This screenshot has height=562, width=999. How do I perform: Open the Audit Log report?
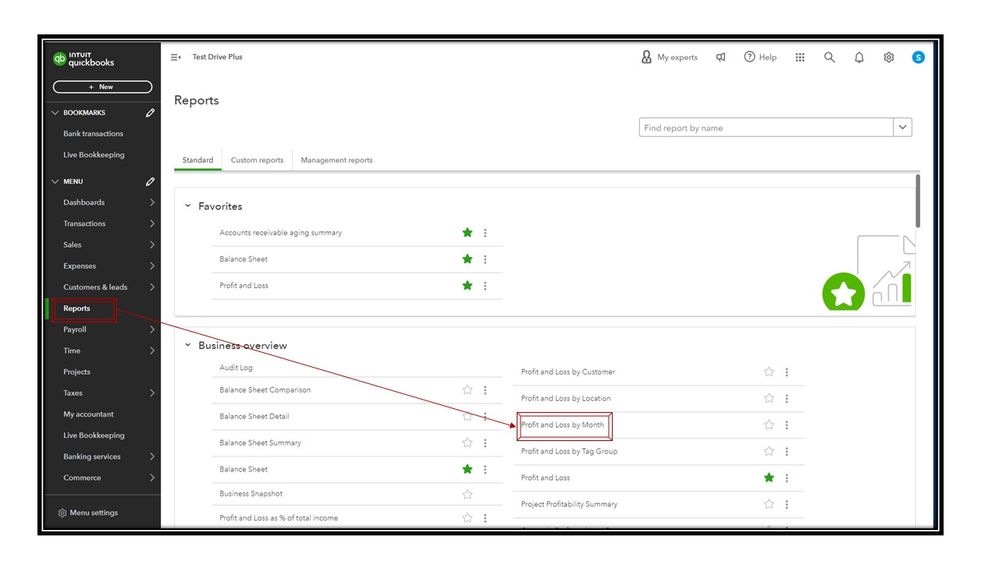[x=236, y=368]
